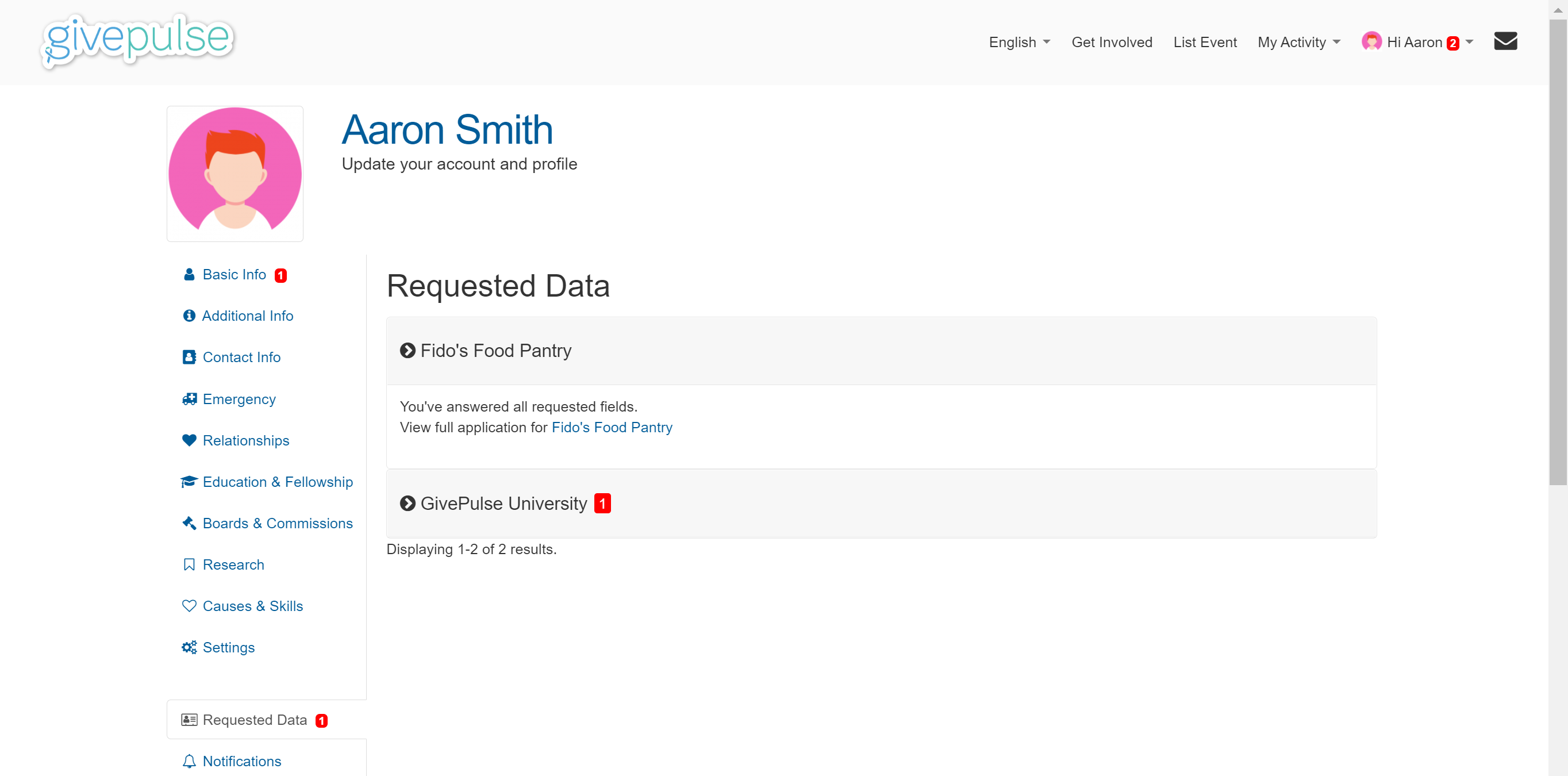Follow the Fido's Food Pantry application link
Viewport: 1568px width, 776px height.
tap(612, 427)
